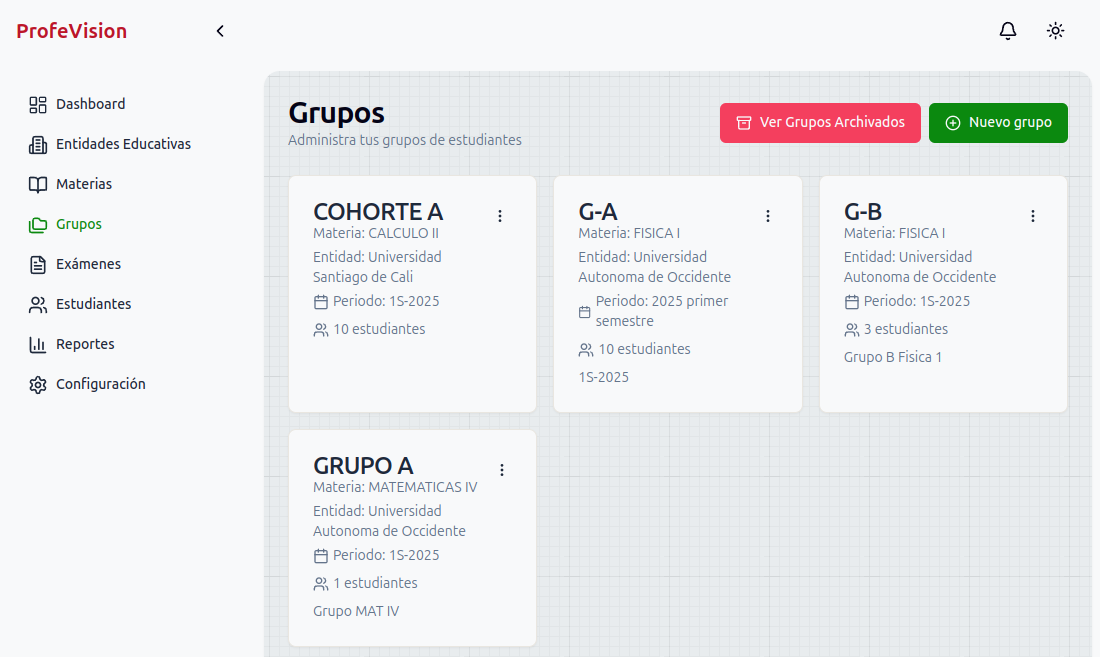Viewport: 1100px width, 657px height.
Task: Open Configuración menu label
Action: [100, 384]
